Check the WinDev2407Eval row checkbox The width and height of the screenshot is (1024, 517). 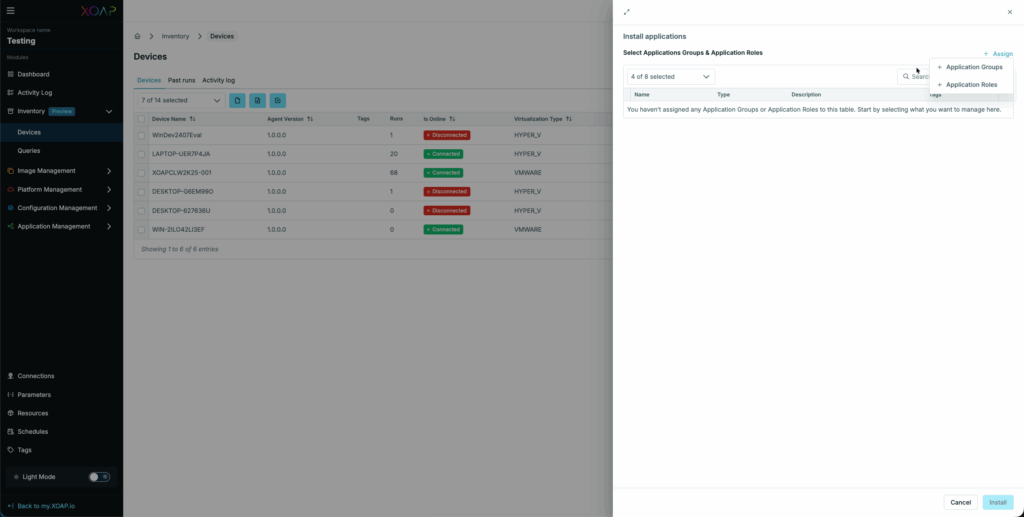[x=141, y=135]
